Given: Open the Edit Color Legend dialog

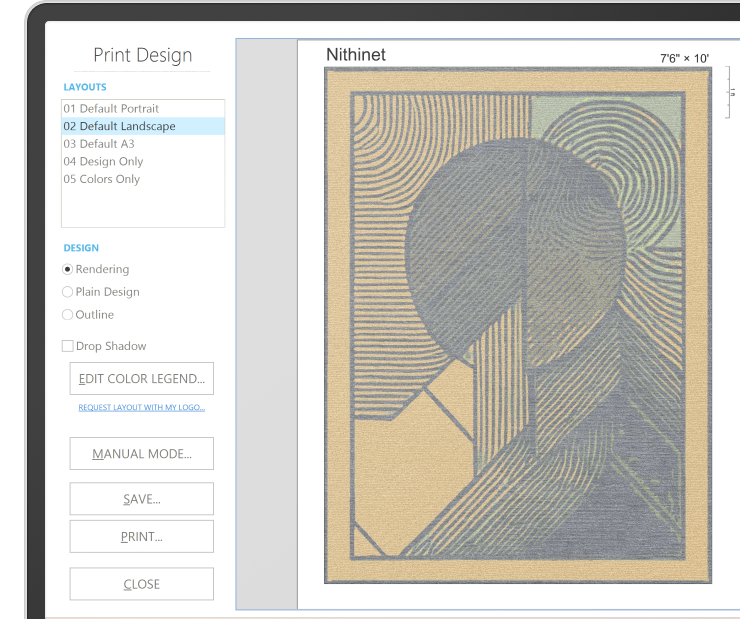Looking at the screenshot, I should point(141,379).
